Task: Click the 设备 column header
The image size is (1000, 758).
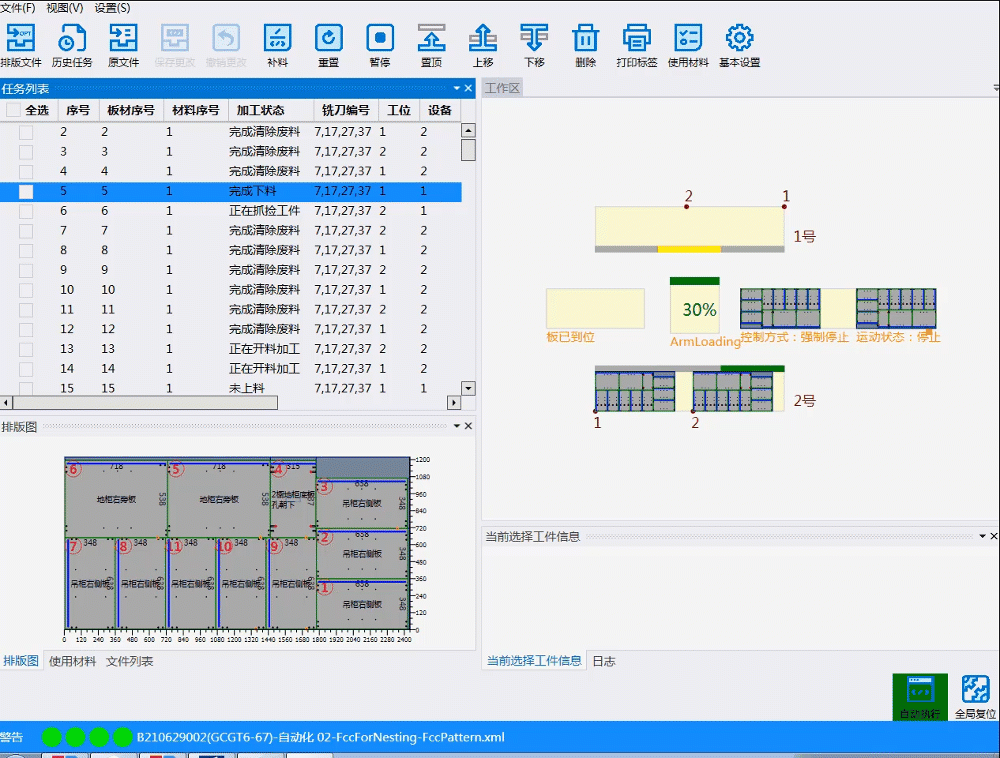Action: tap(439, 110)
